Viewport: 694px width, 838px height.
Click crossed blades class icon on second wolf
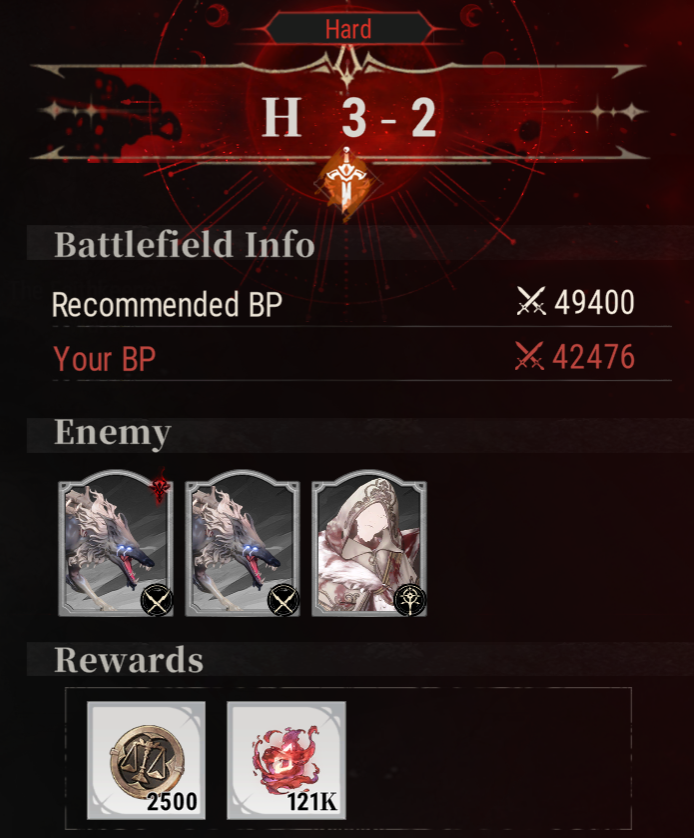(x=284, y=600)
